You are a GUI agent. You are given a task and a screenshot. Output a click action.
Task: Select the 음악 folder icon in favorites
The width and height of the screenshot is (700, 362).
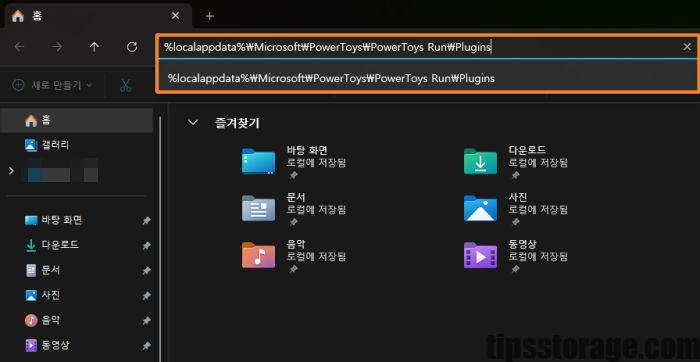tap(258, 255)
